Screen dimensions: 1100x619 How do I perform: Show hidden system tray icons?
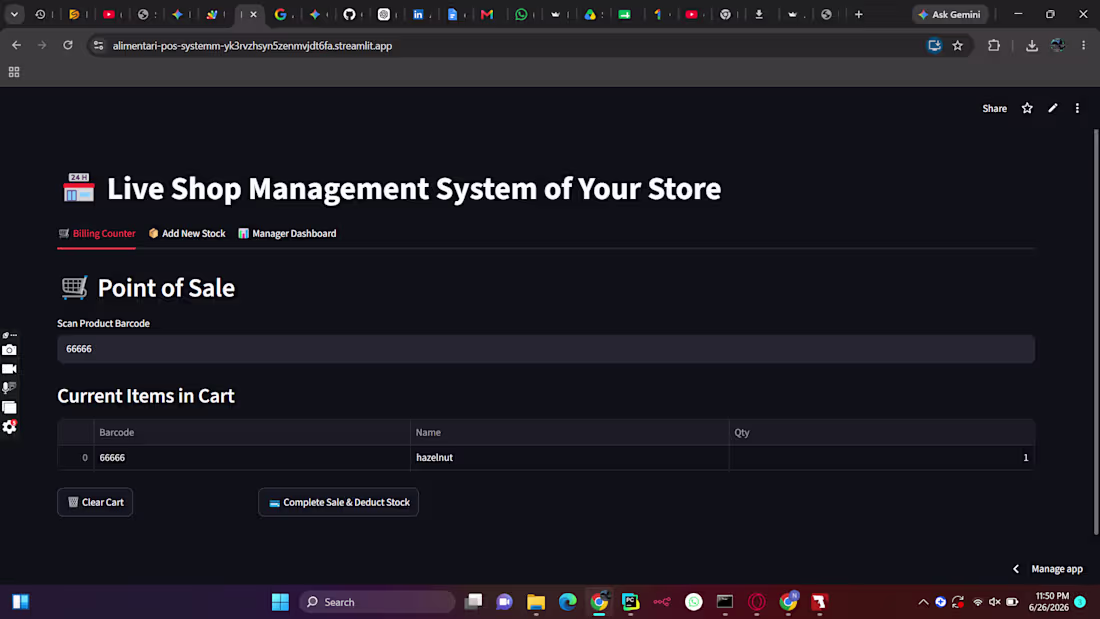(x=923, y=601)
